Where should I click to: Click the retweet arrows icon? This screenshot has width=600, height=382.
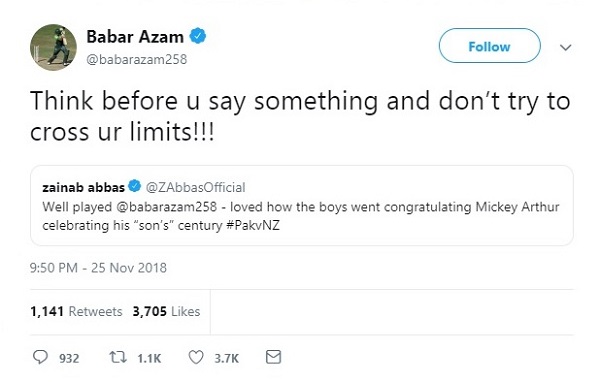118,358
